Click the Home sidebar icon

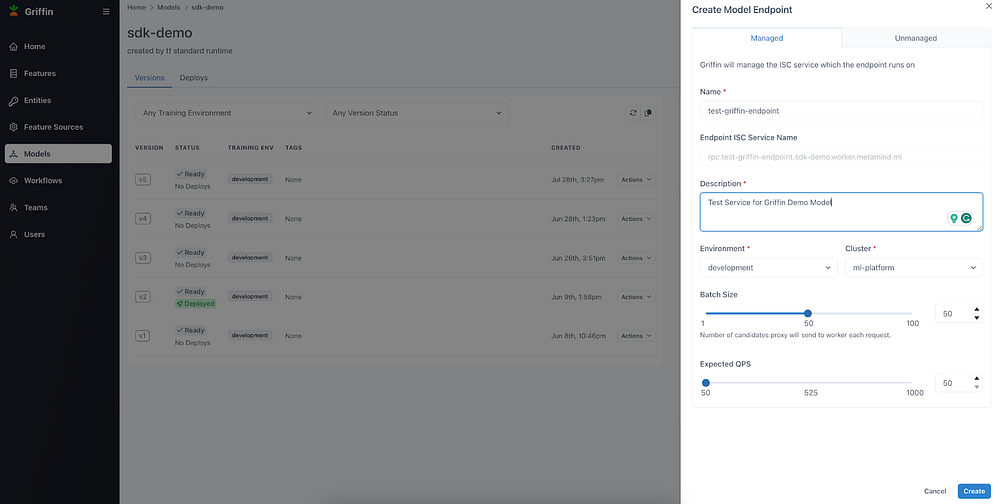[13, 47]
